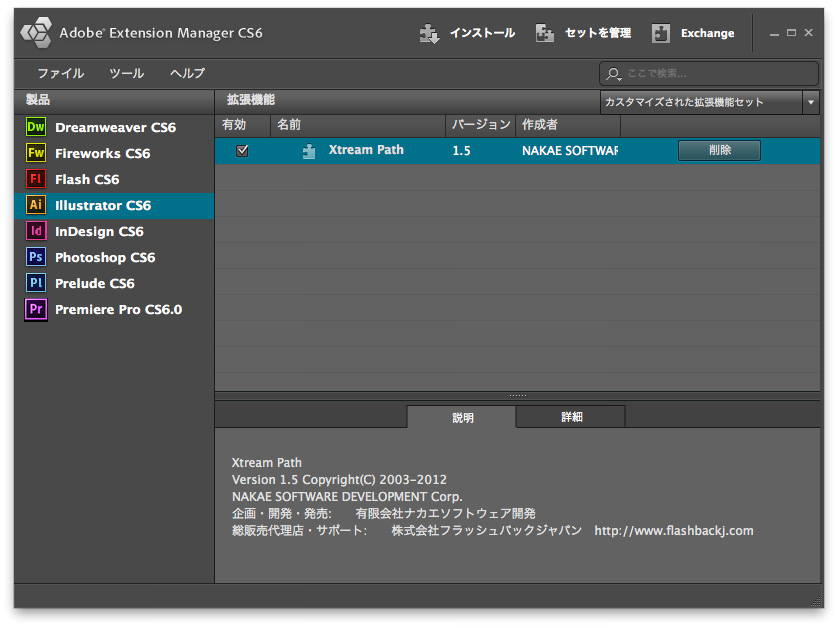838x628 pixels.
Task: Click the Exchange button label
Action: pyautogui.click(x=707, y=33)
